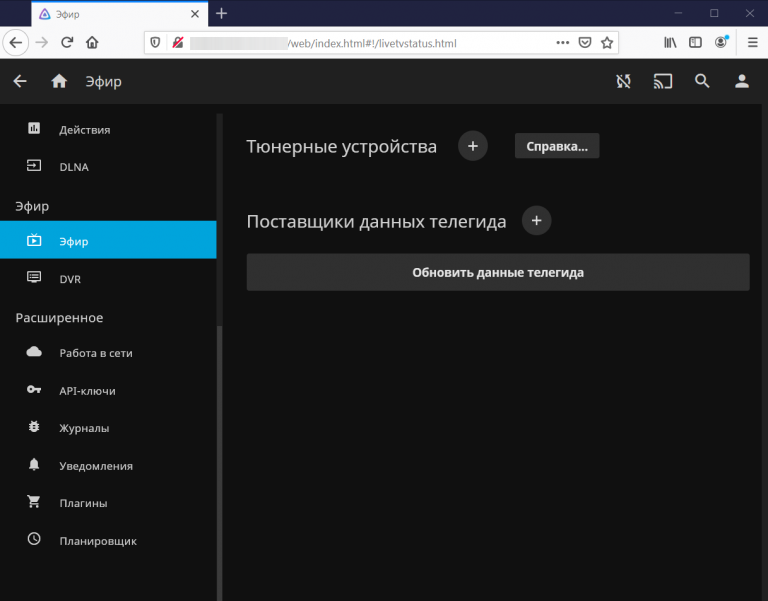Open the SyncPlay icon in header
Viewport: 768px width, 601px height.
pyautogui.click(x=624, y=82)
